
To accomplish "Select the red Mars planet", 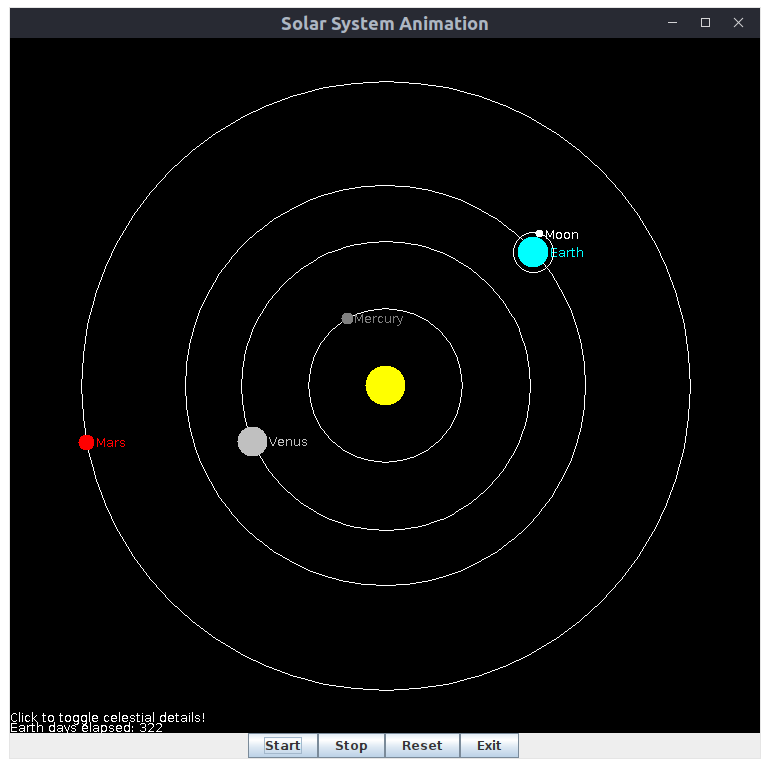I will point(86,442).
